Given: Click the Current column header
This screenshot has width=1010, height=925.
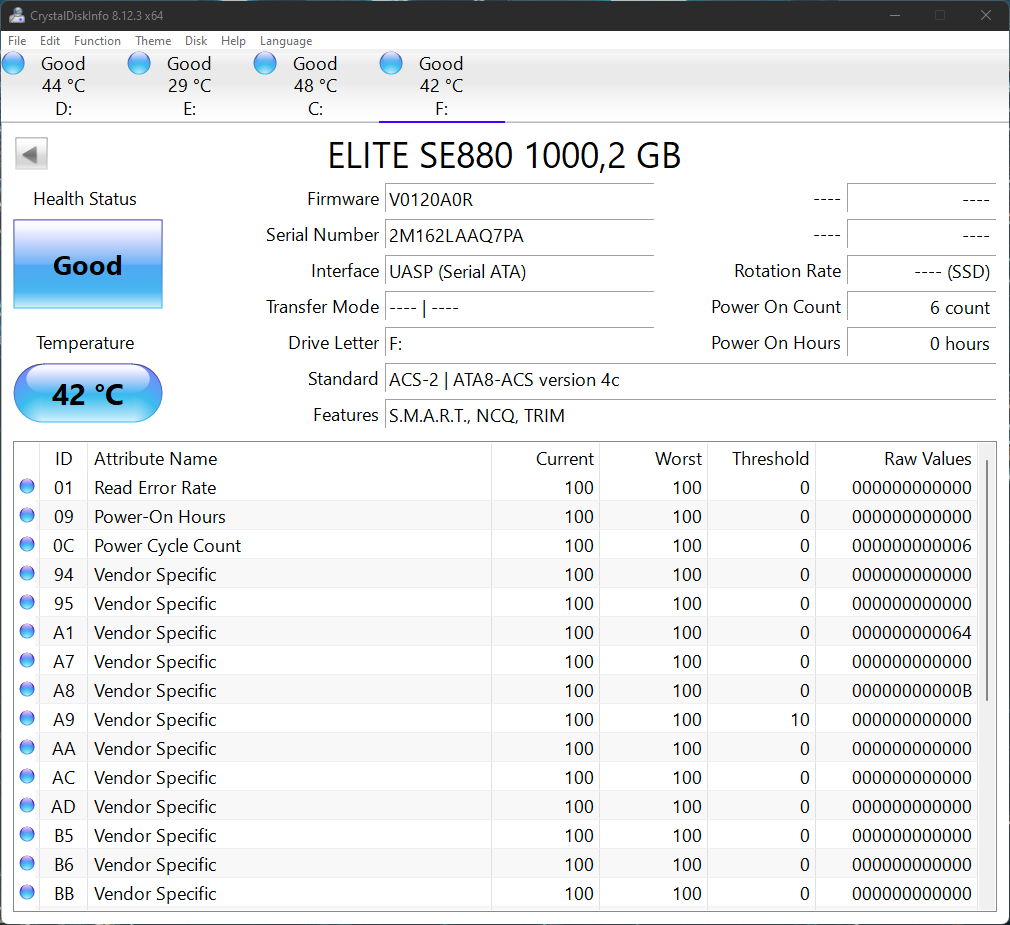Looking at the screenshot, I should coord(546,459).
